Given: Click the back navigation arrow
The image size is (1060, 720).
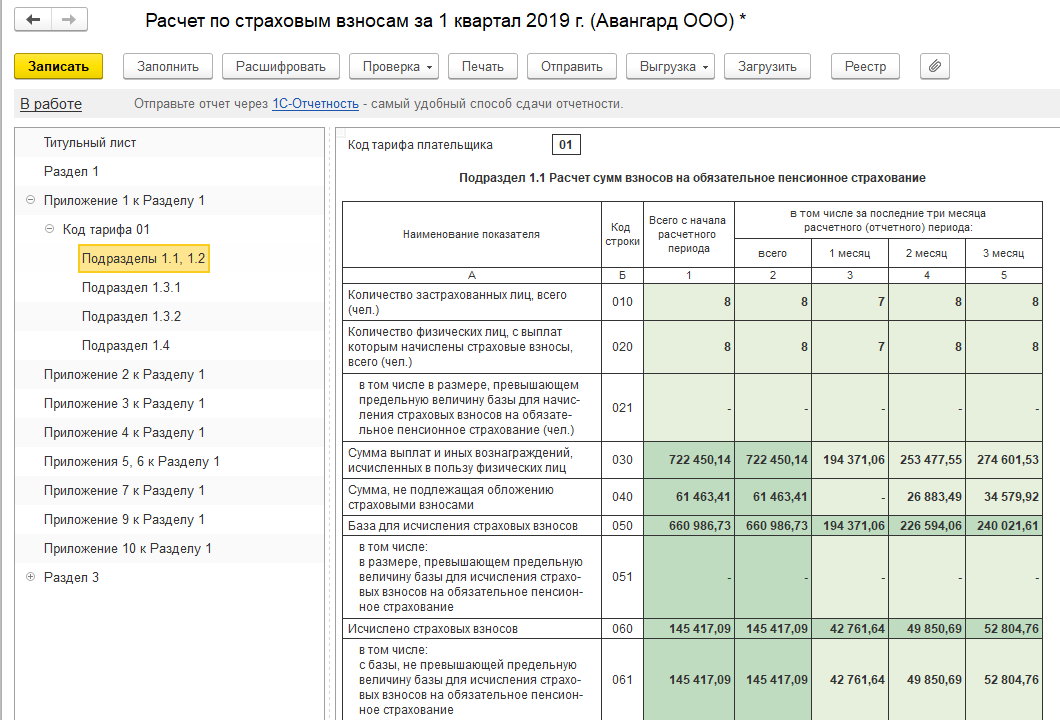Looking at the screenshot, I should tap(34, 20).
